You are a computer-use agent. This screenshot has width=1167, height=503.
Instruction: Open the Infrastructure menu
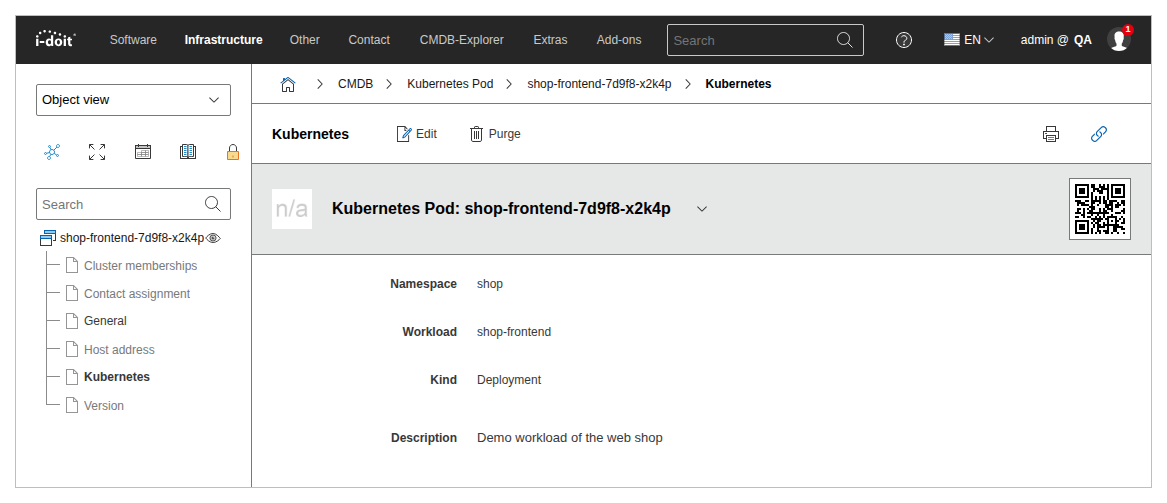tap(223, 40)
